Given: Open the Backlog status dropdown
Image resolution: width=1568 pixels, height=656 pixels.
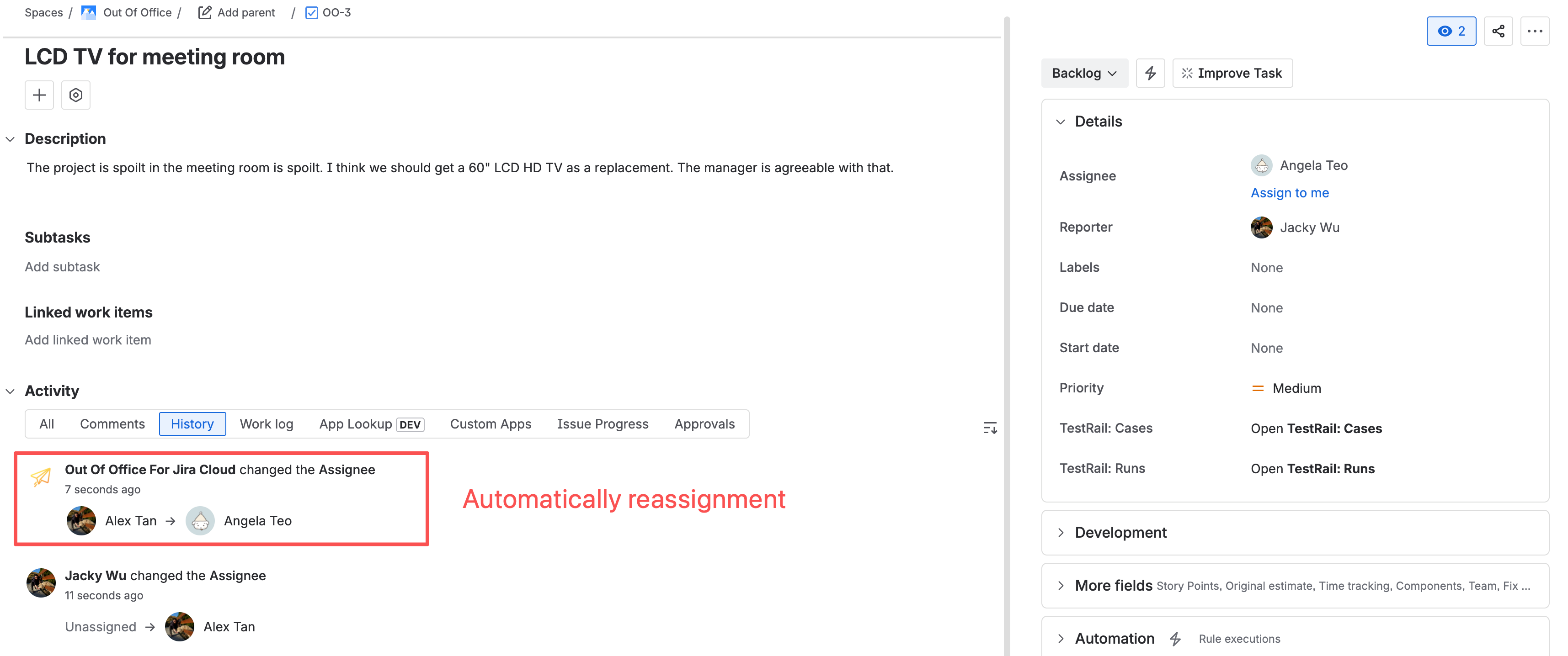Looking at the screenshot, I should (1084, 73).
